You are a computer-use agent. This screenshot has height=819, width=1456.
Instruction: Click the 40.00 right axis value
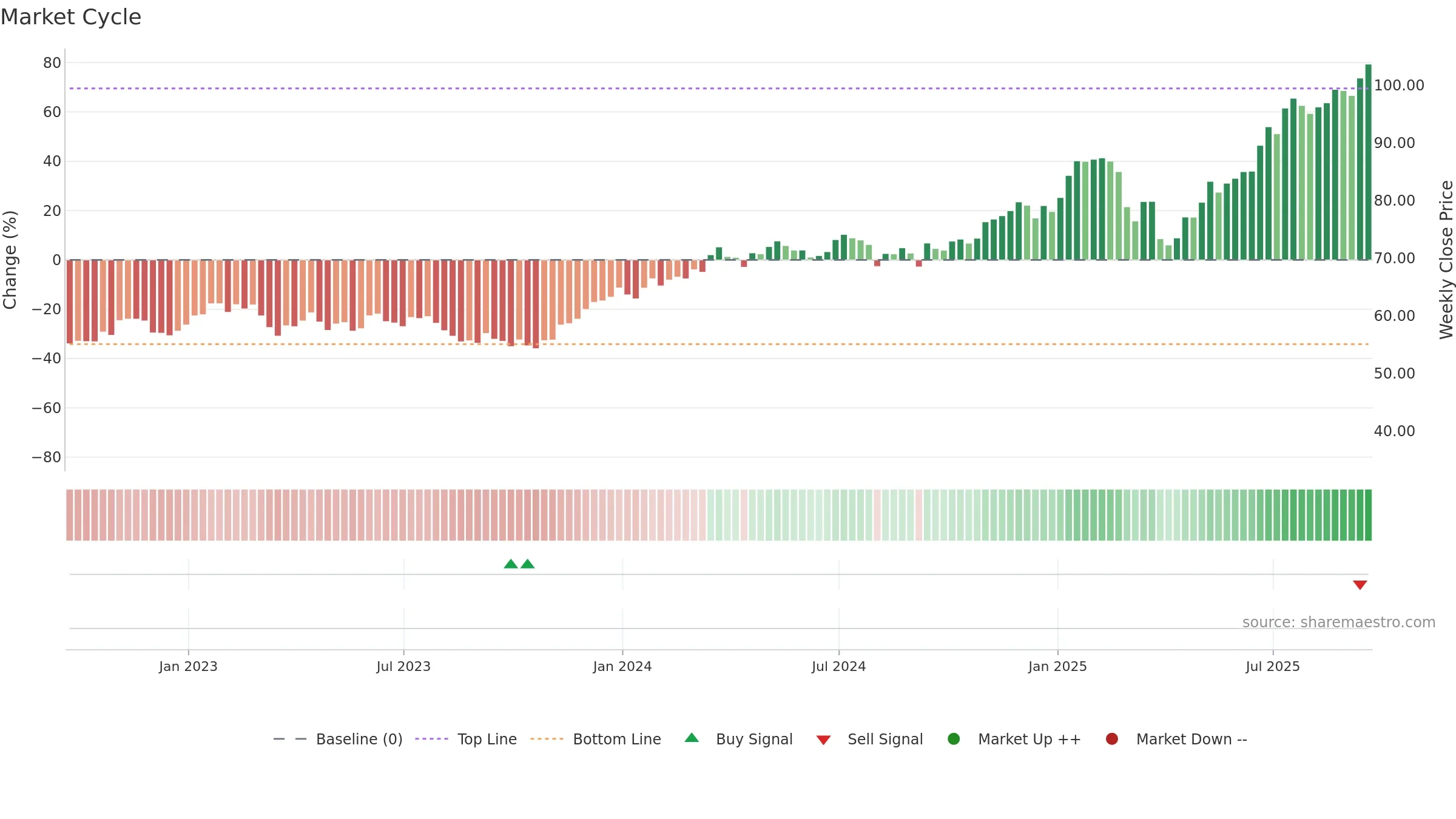click(1394, 431)
